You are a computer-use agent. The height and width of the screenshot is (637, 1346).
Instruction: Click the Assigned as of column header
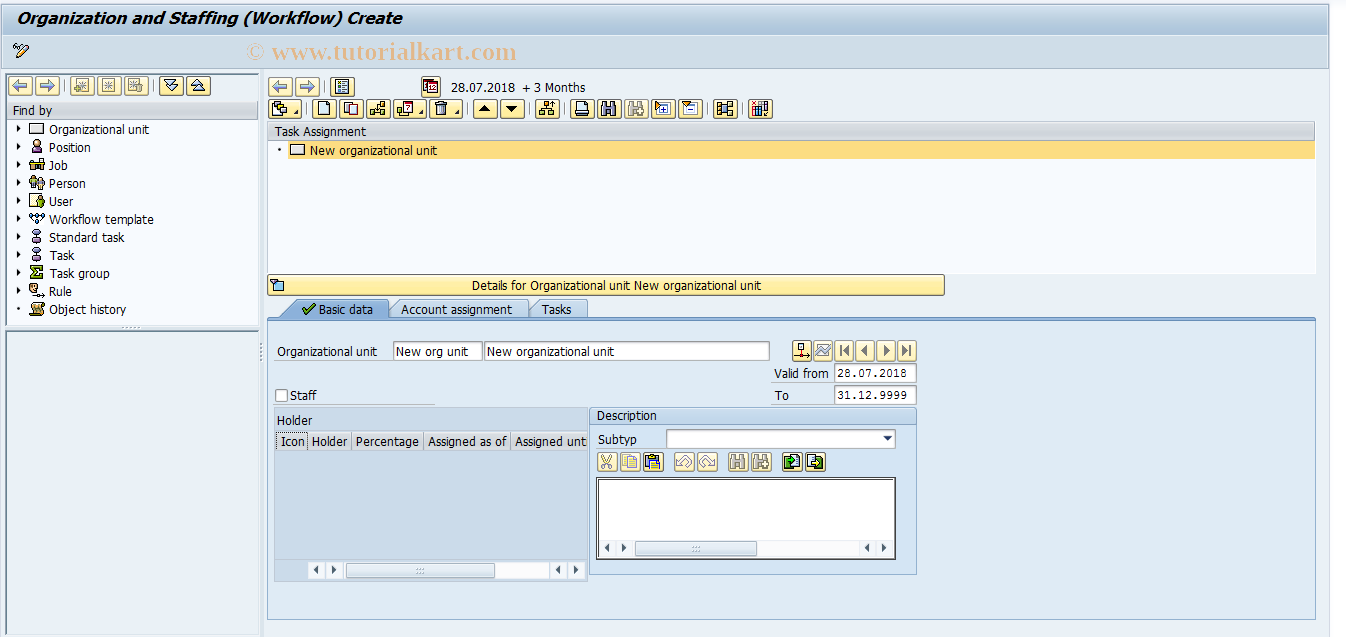coord(467,441)
